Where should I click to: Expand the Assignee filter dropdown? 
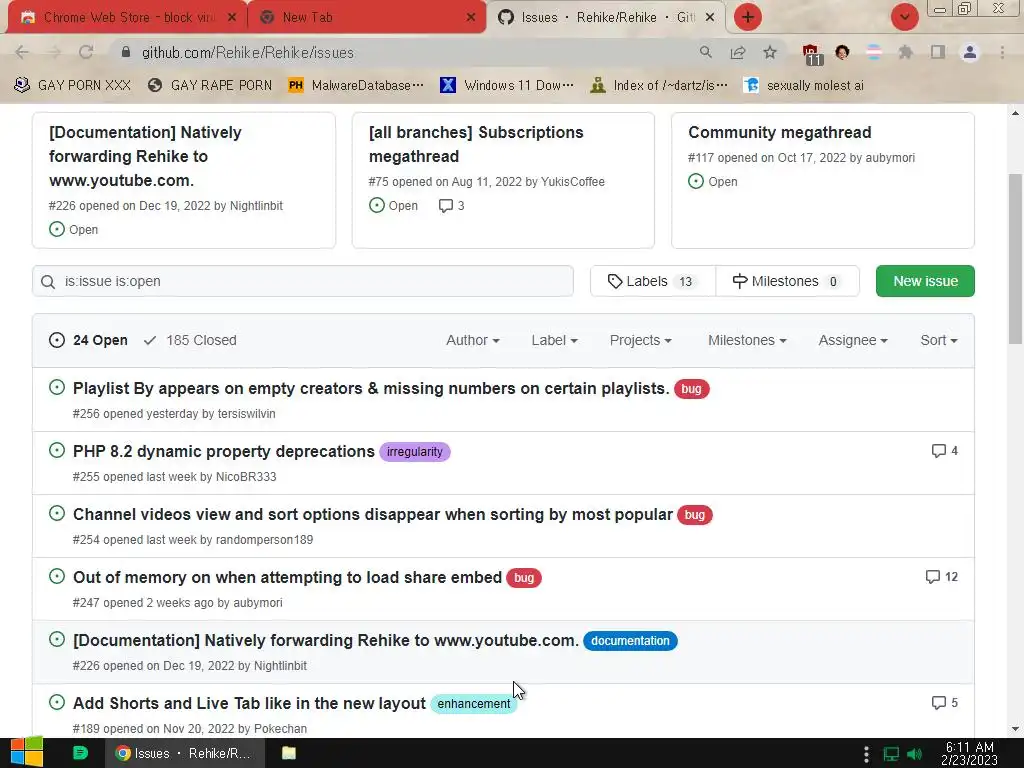click(853, 340)
